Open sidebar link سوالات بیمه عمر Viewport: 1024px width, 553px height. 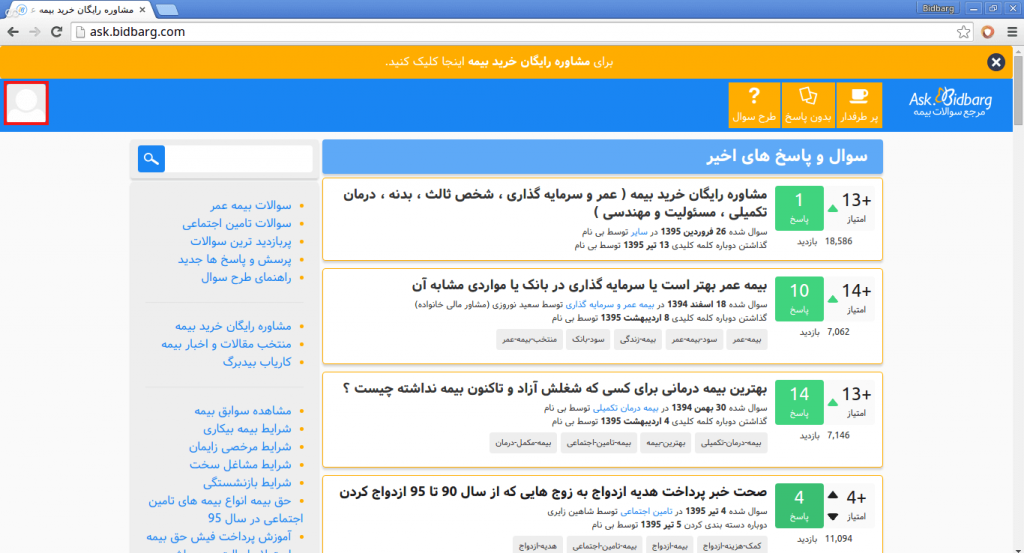pyautogui.click(x=251, y=205)
